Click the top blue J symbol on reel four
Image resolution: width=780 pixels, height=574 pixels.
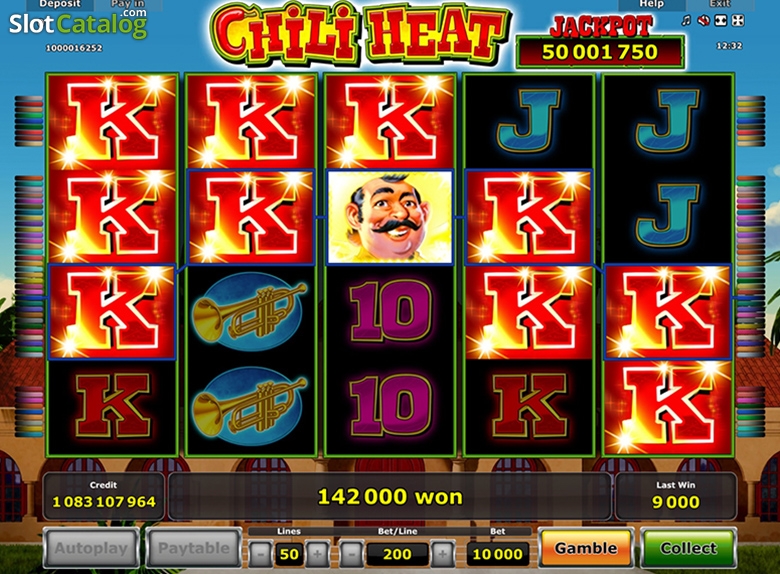point(529,121)
